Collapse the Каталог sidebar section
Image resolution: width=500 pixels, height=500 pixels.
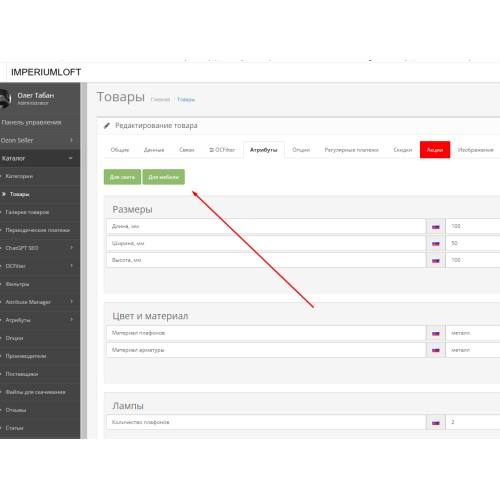pyautogui.click(x=37, y=158)
